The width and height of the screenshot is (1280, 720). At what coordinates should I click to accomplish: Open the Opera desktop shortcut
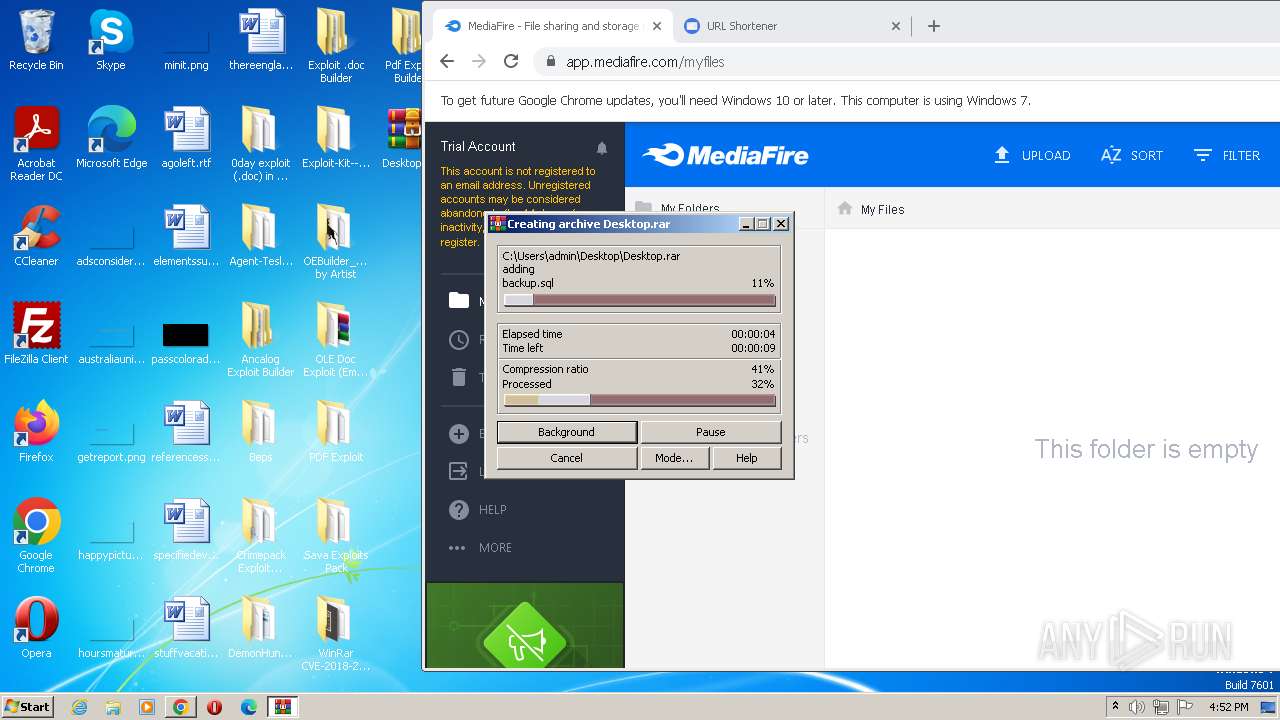(36, 628)
